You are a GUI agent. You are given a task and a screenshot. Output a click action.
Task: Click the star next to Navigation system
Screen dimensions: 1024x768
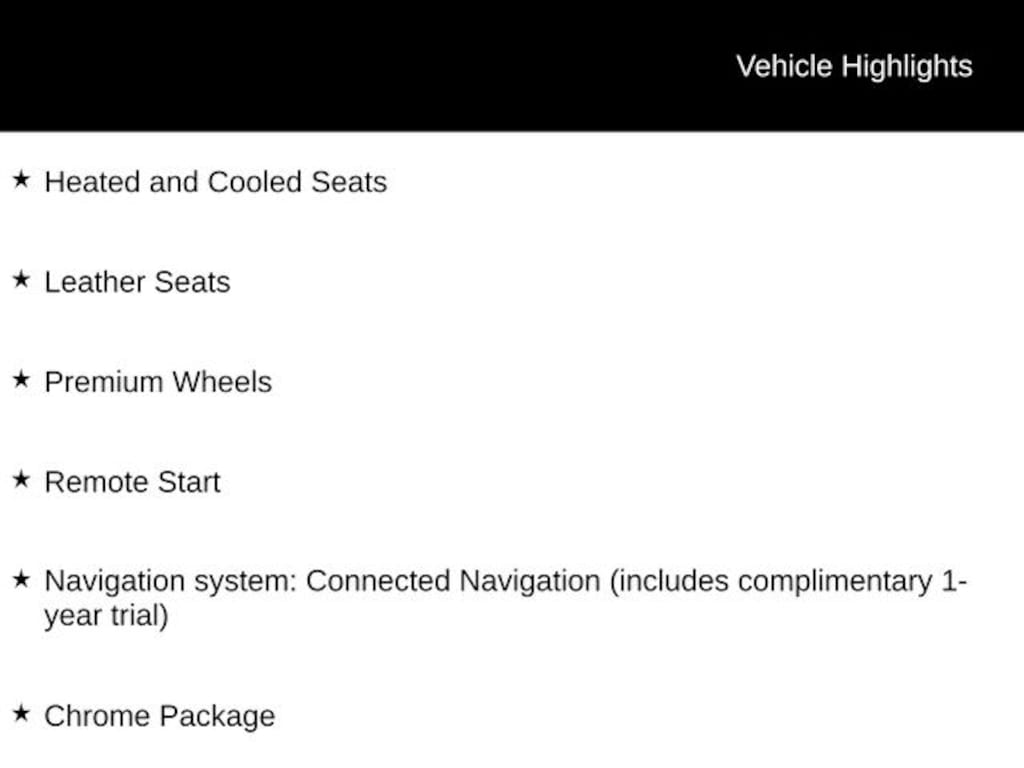[21, 579]
